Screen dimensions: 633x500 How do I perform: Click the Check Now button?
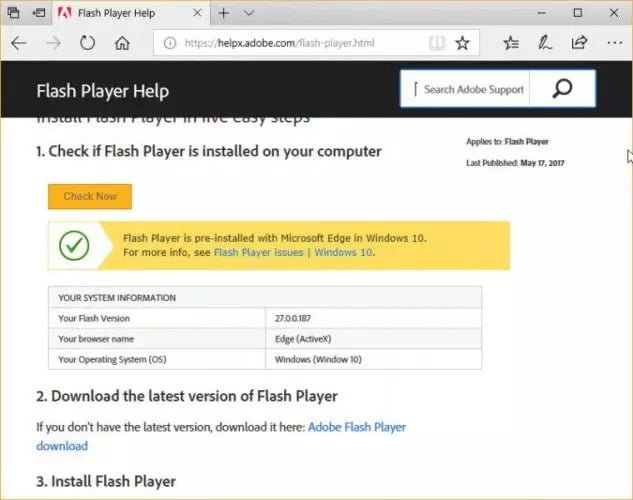(x=90, y=197)
